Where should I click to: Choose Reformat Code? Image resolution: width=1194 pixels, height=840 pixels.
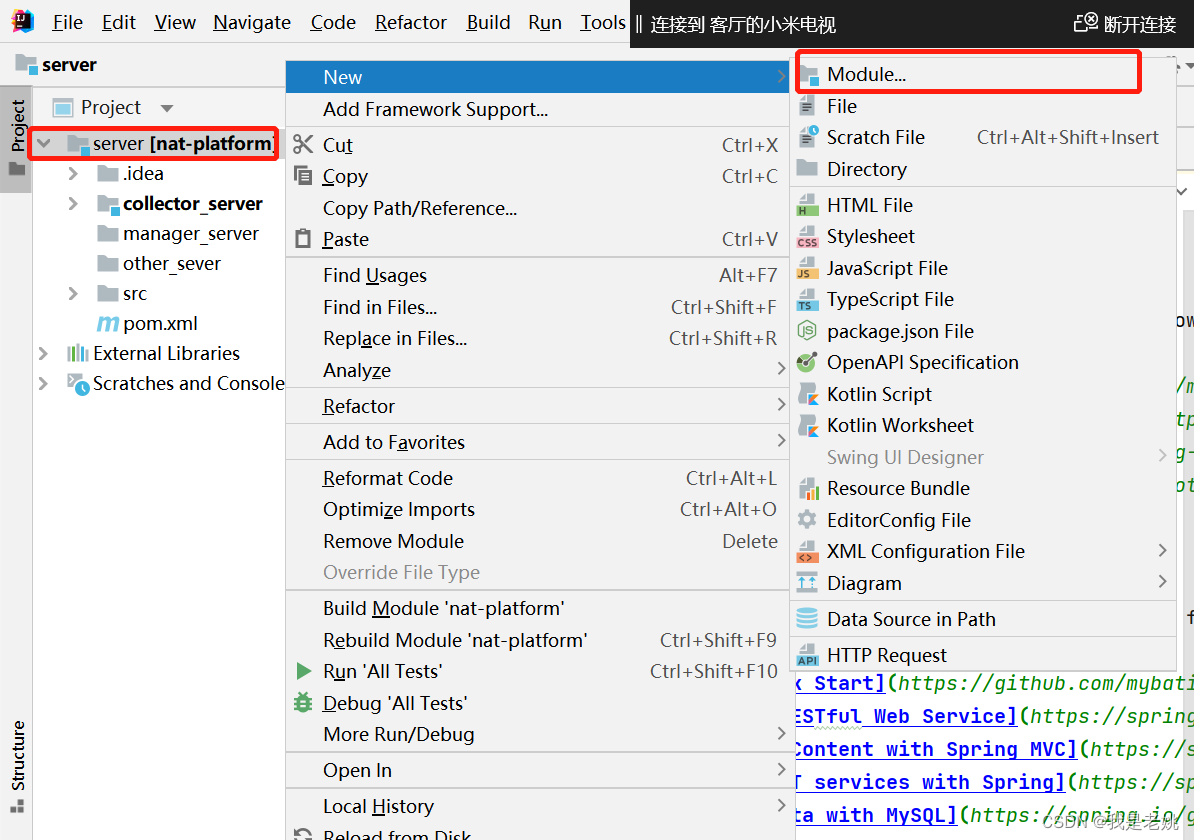[537, 477]
